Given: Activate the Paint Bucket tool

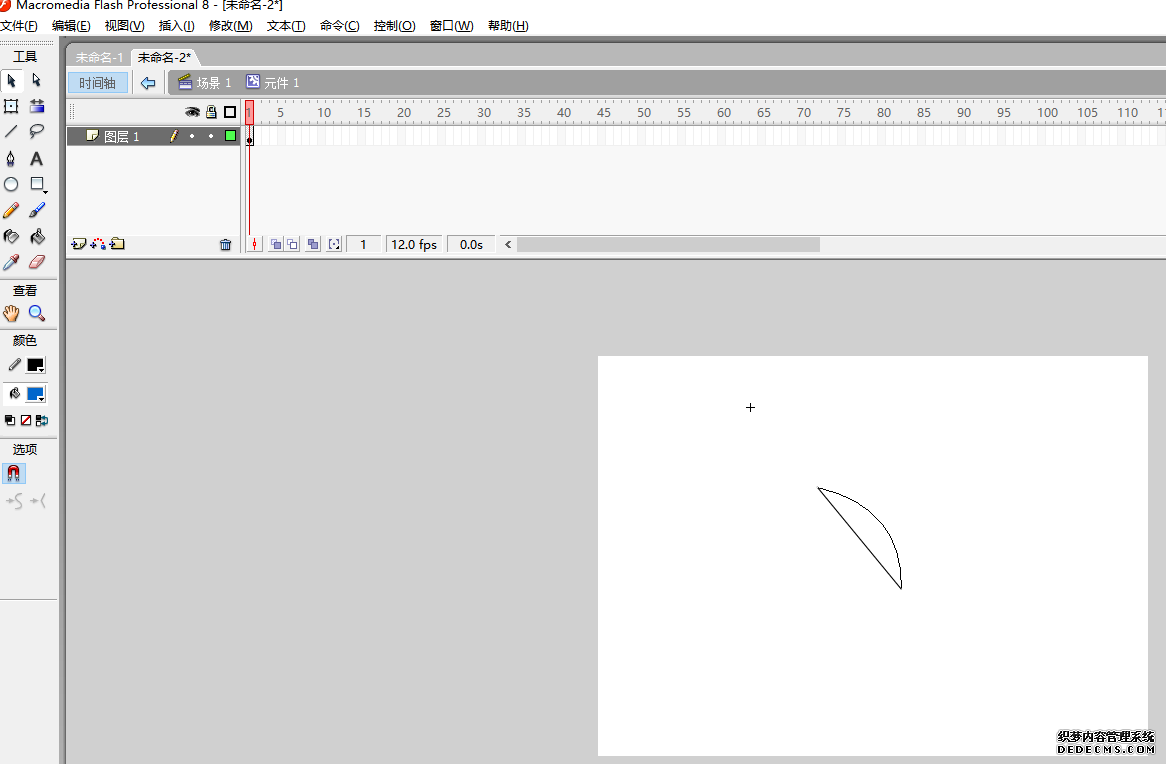Looking at the screenshot, I should [37, 237].
